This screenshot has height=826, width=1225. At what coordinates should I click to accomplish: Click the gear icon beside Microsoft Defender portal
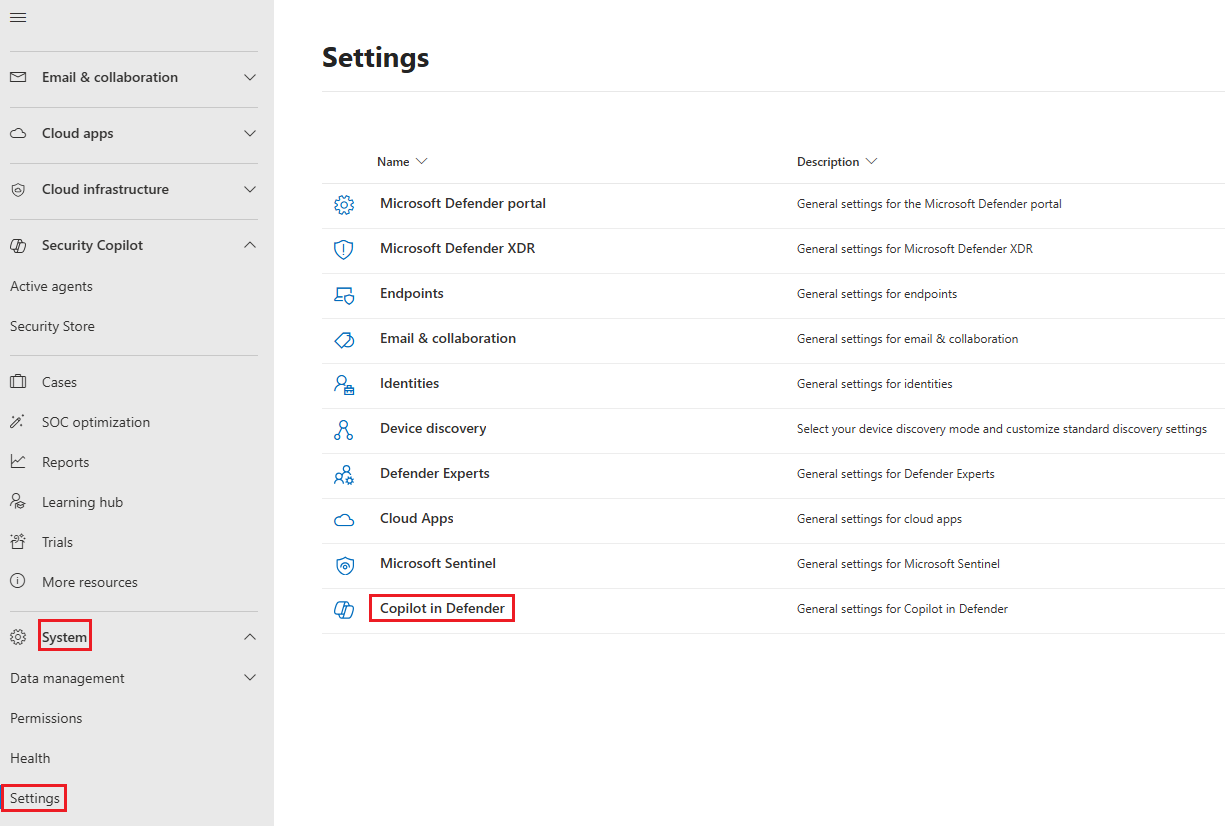pos(344,205)
